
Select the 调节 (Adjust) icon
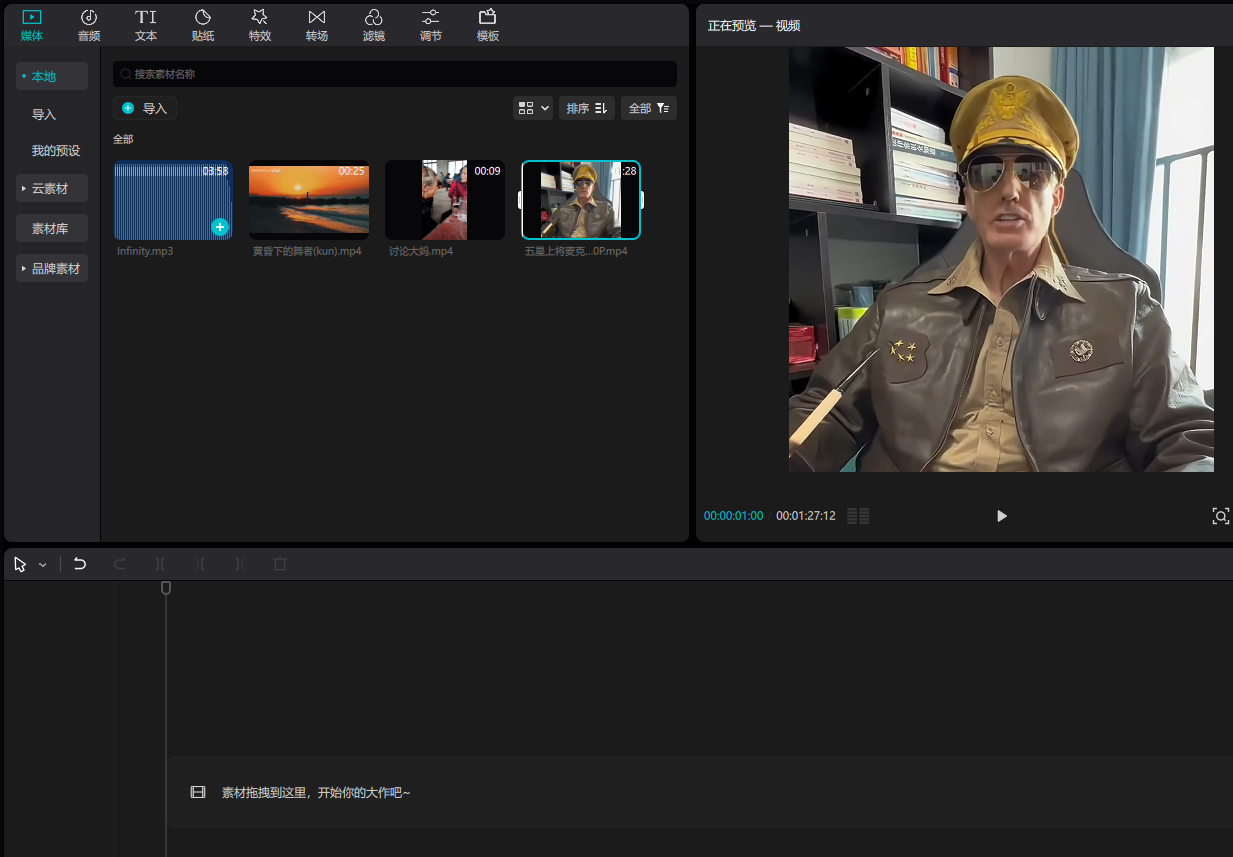tap(431, 18)
